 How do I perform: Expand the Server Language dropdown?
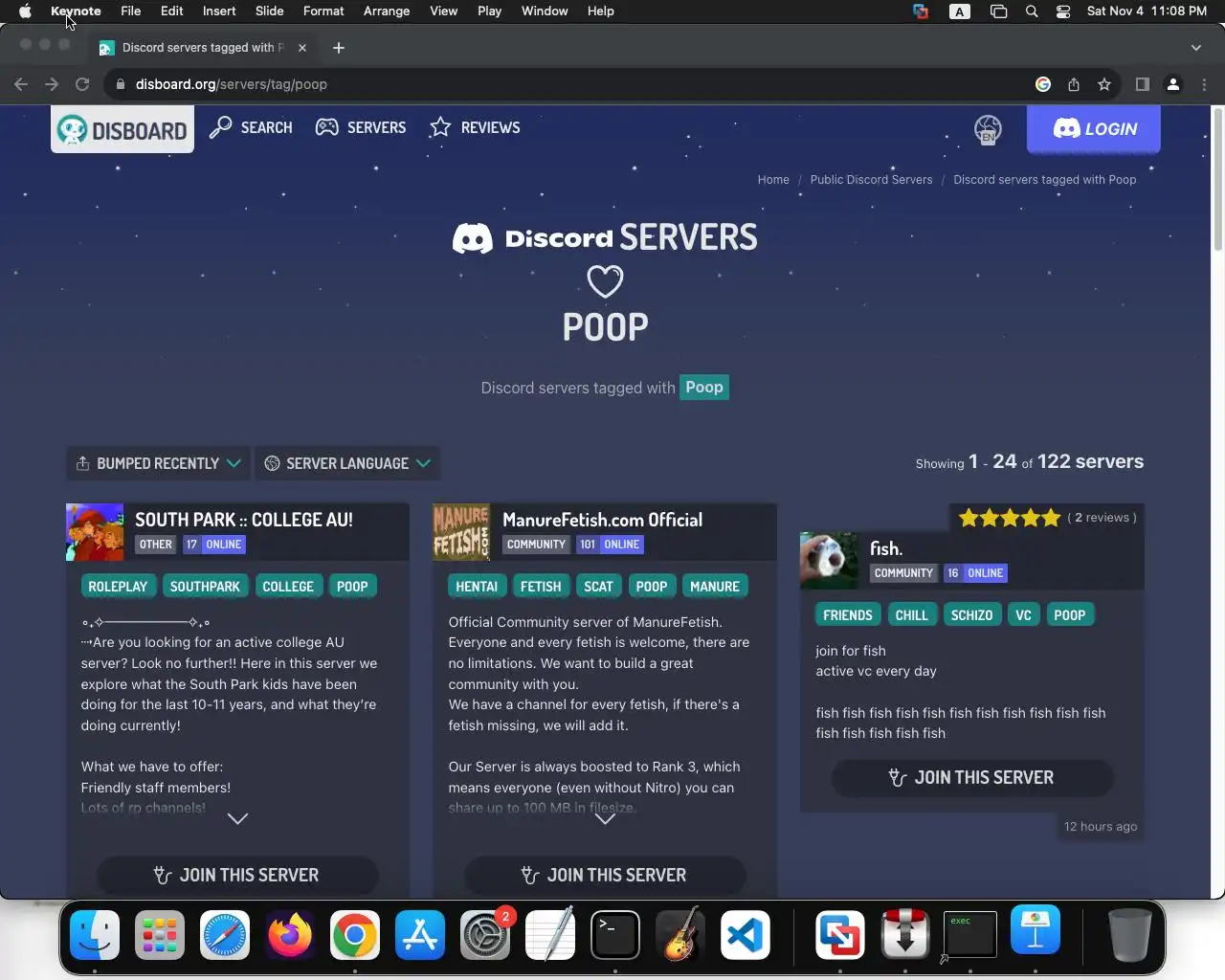point(347,463)
